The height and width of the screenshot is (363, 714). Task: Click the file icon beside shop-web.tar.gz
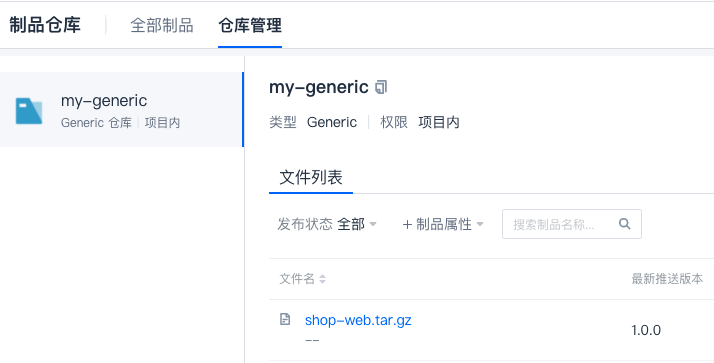(x=285, y=319)
